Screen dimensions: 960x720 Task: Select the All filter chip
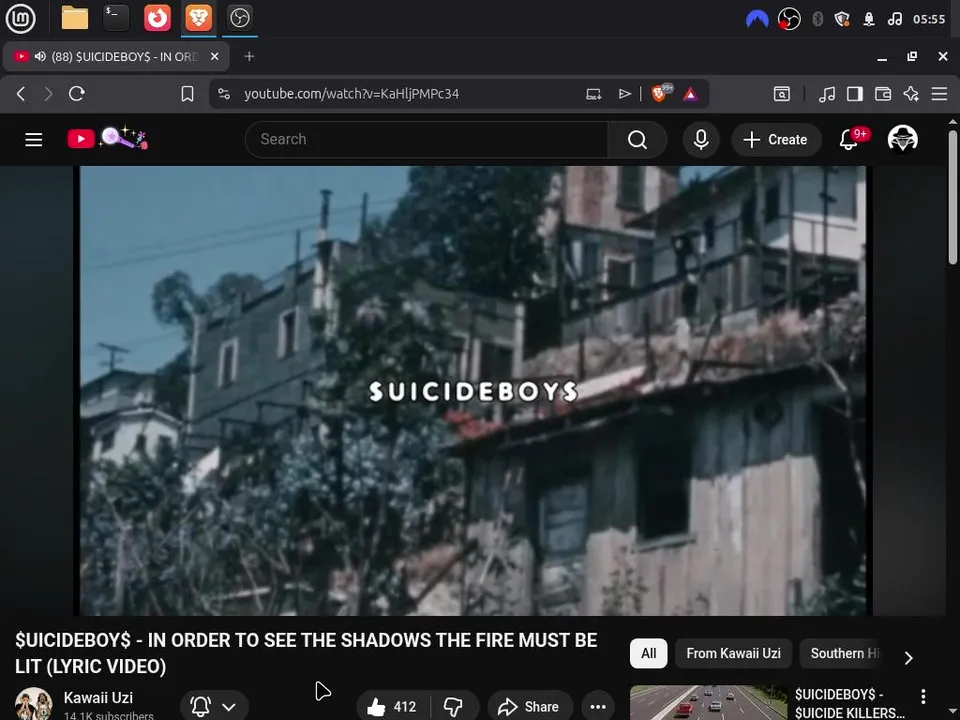(x=648, y=653)
